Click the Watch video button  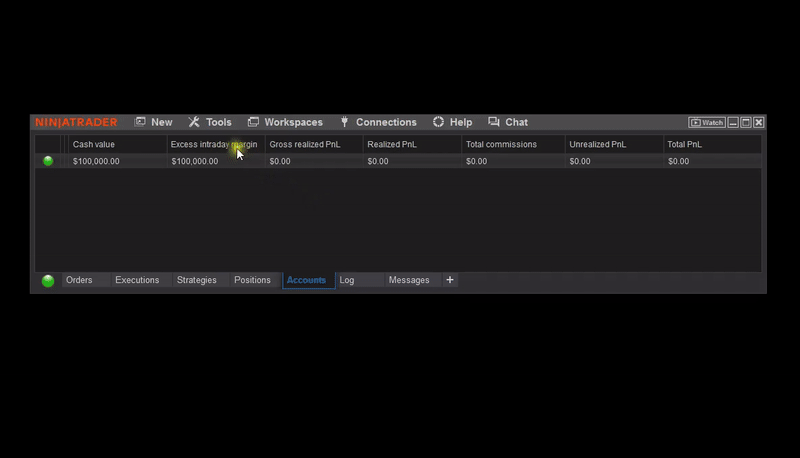coord(707,122)
